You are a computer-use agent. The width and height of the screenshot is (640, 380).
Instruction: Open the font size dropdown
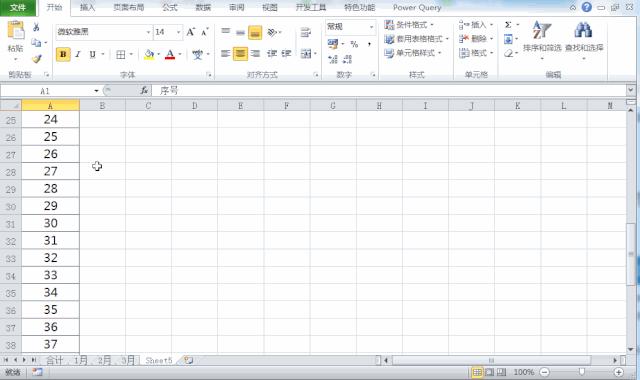[x=178, y=32]
